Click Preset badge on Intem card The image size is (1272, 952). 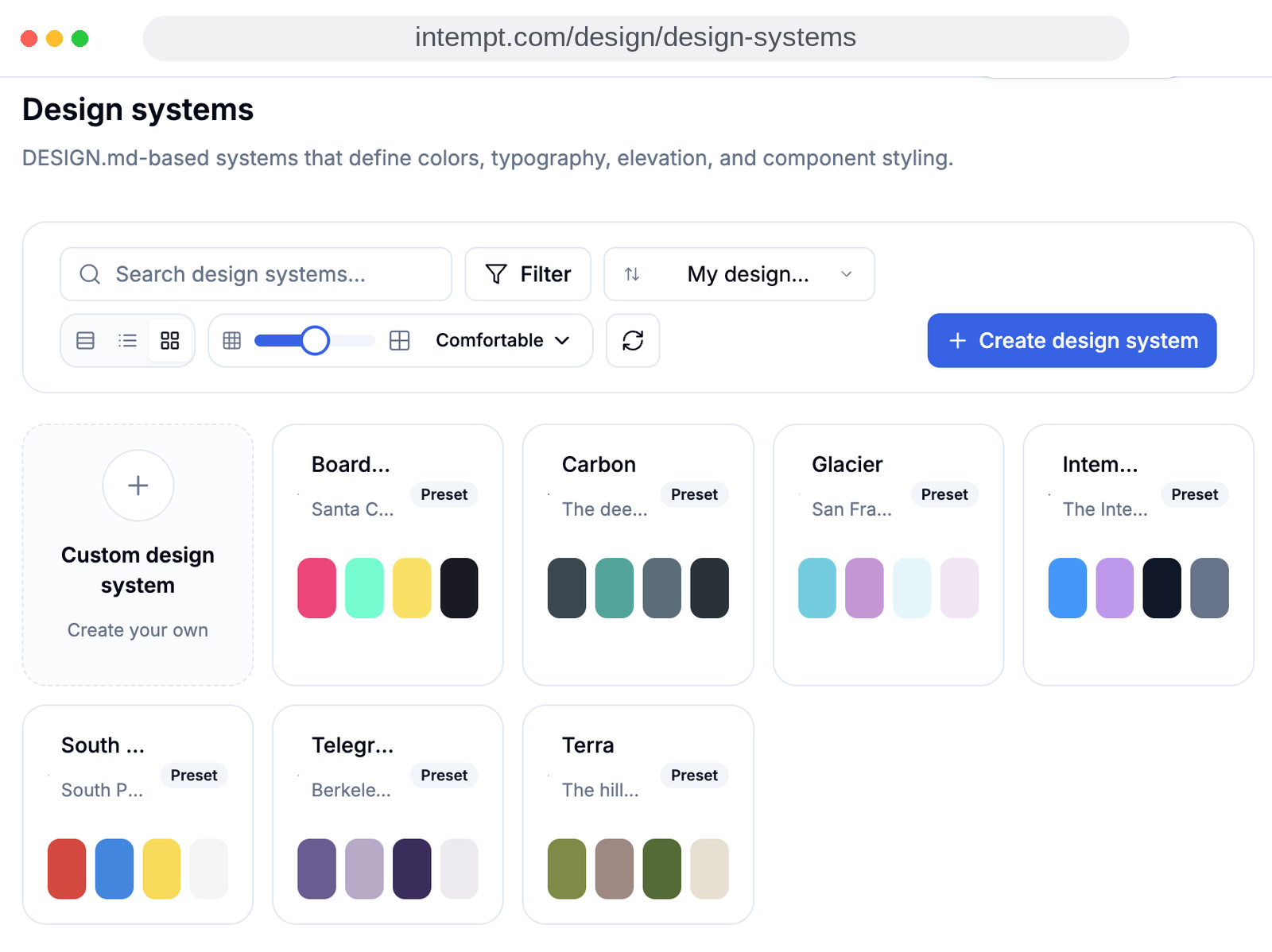1195,494
